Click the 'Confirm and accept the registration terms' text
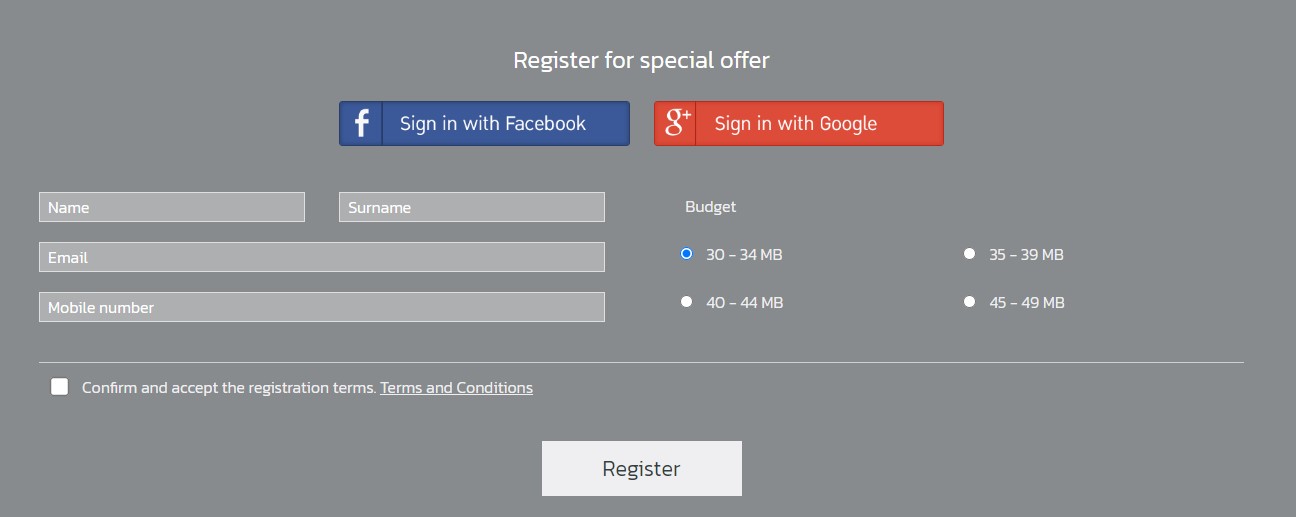1296x517 pixels. point(229,388)
